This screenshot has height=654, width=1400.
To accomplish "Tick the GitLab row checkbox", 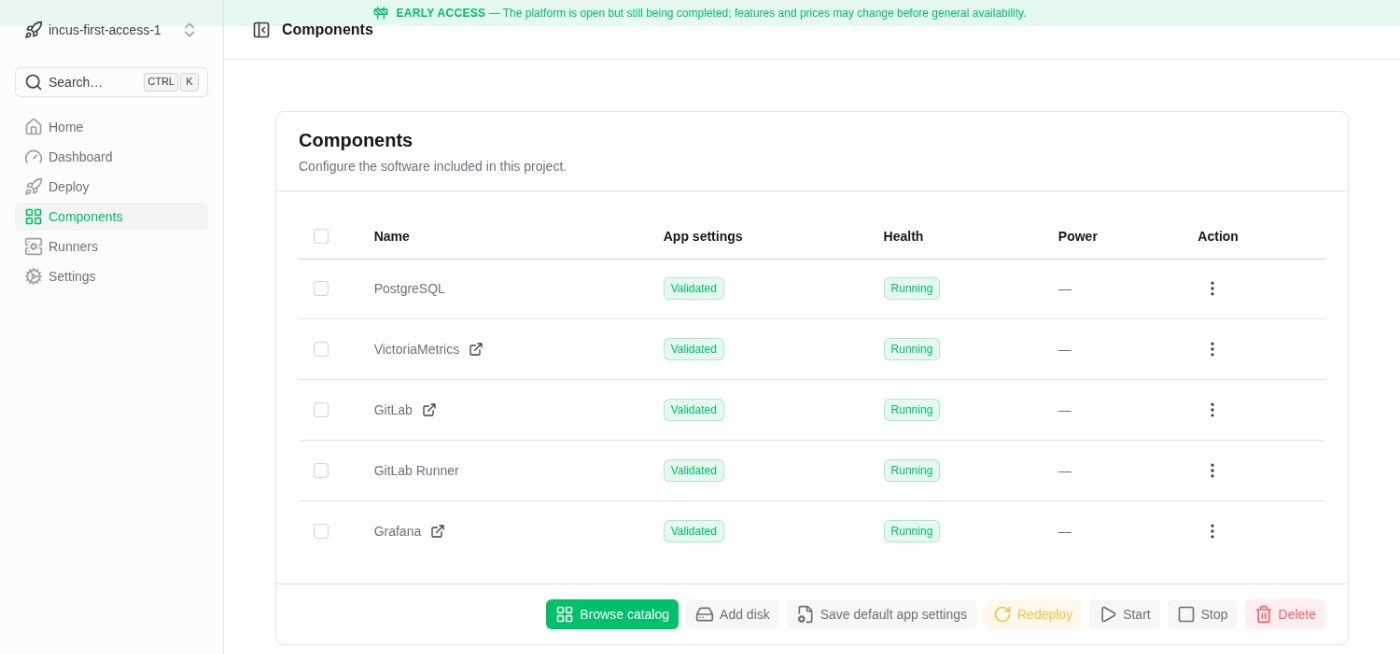I will pyautogui.click(x=321, y=410).
